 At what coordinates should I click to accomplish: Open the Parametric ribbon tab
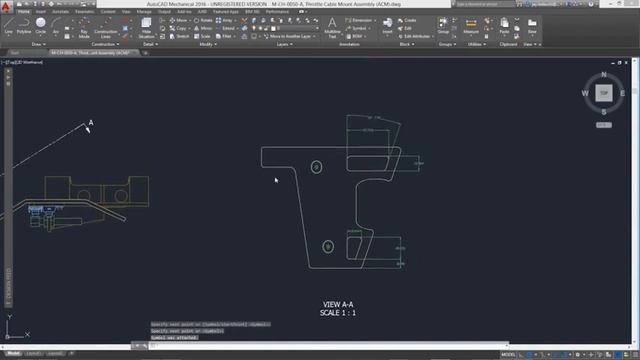click(x=84, y=11)
